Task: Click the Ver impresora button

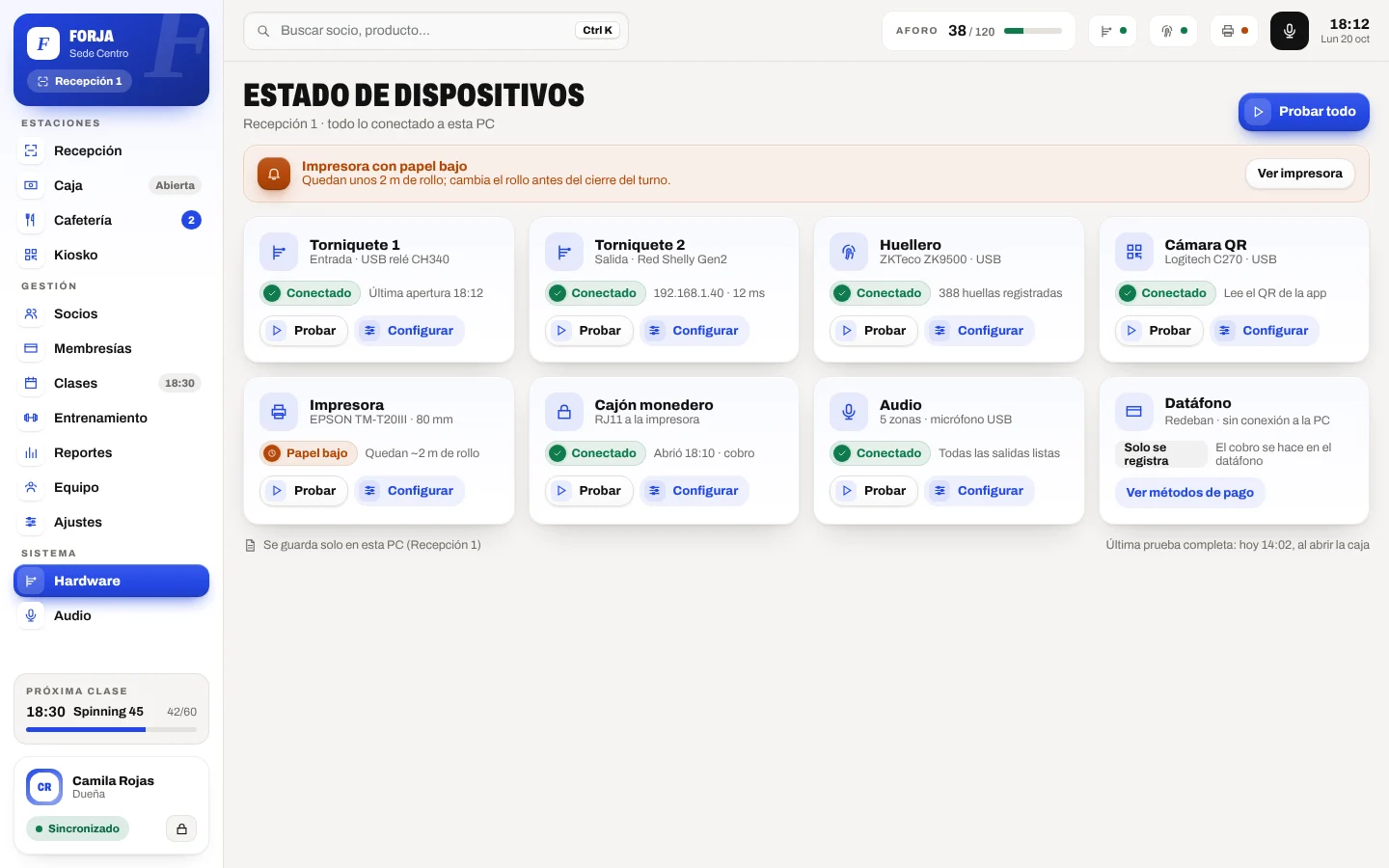Action: 1300,174
